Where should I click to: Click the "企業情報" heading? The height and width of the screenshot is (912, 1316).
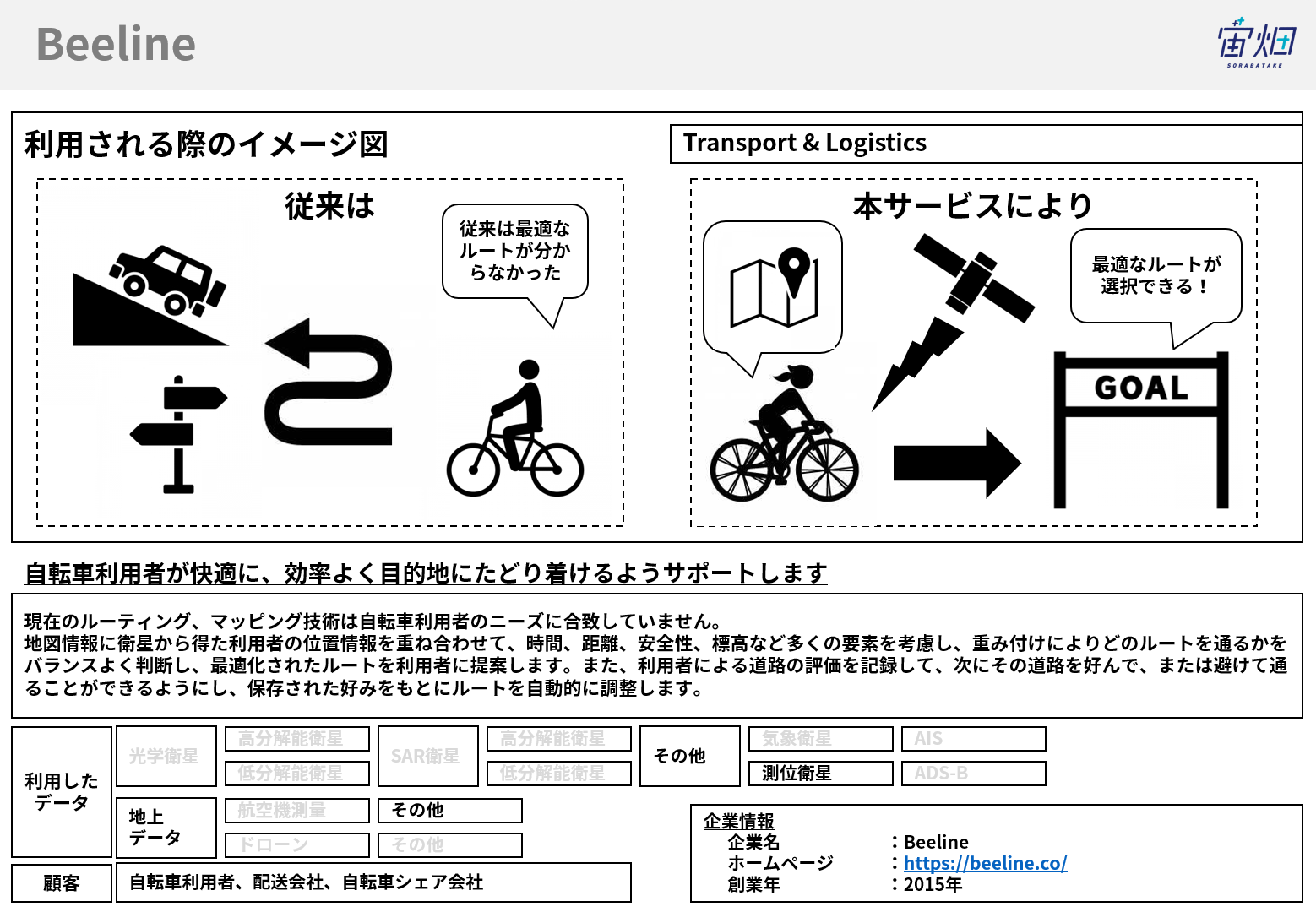point(739,822)
